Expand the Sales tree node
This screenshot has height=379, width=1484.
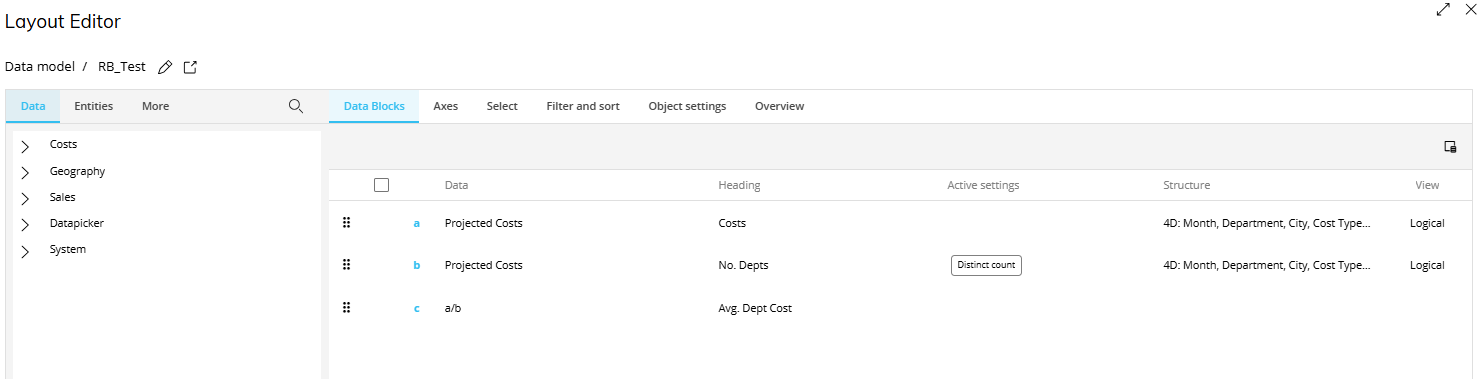[x=25, y=198]
